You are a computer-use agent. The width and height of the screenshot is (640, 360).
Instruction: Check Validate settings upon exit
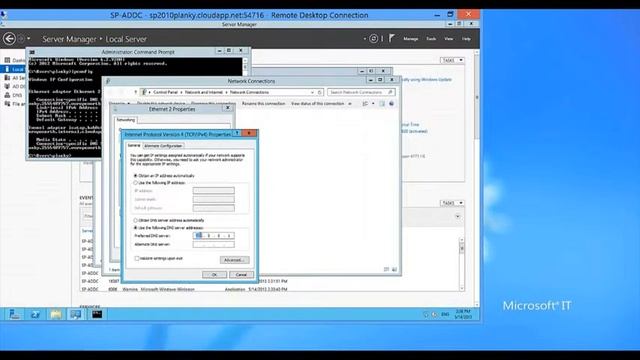coord(137,258)
